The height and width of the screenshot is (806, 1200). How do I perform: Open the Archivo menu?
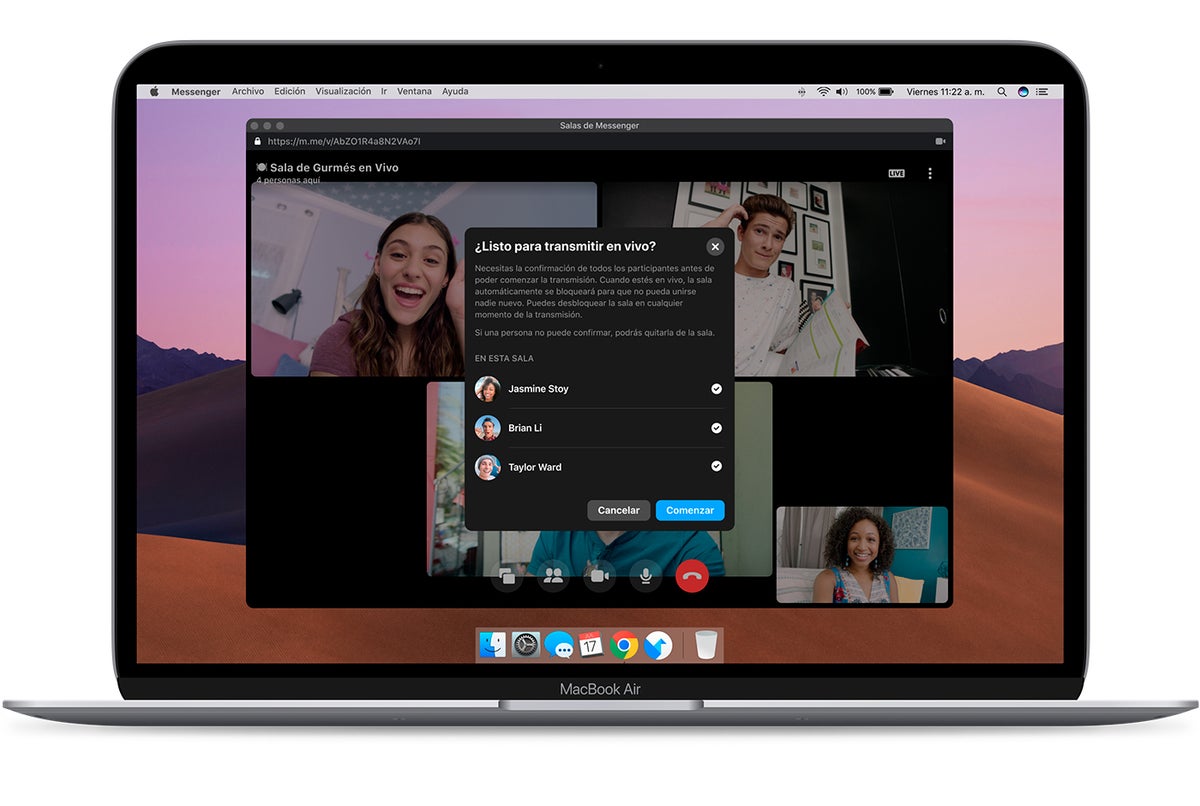248,92
